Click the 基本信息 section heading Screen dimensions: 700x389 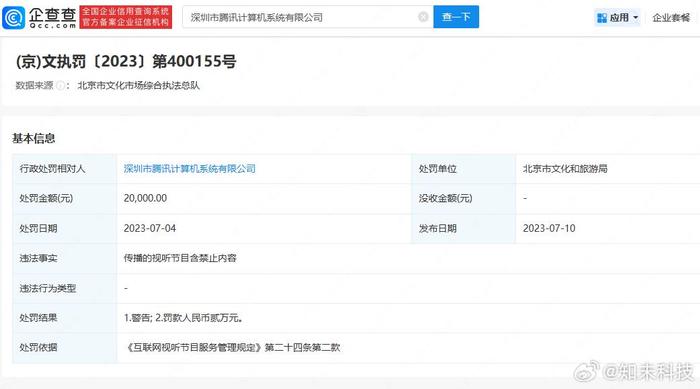click(x=33, y=138)
